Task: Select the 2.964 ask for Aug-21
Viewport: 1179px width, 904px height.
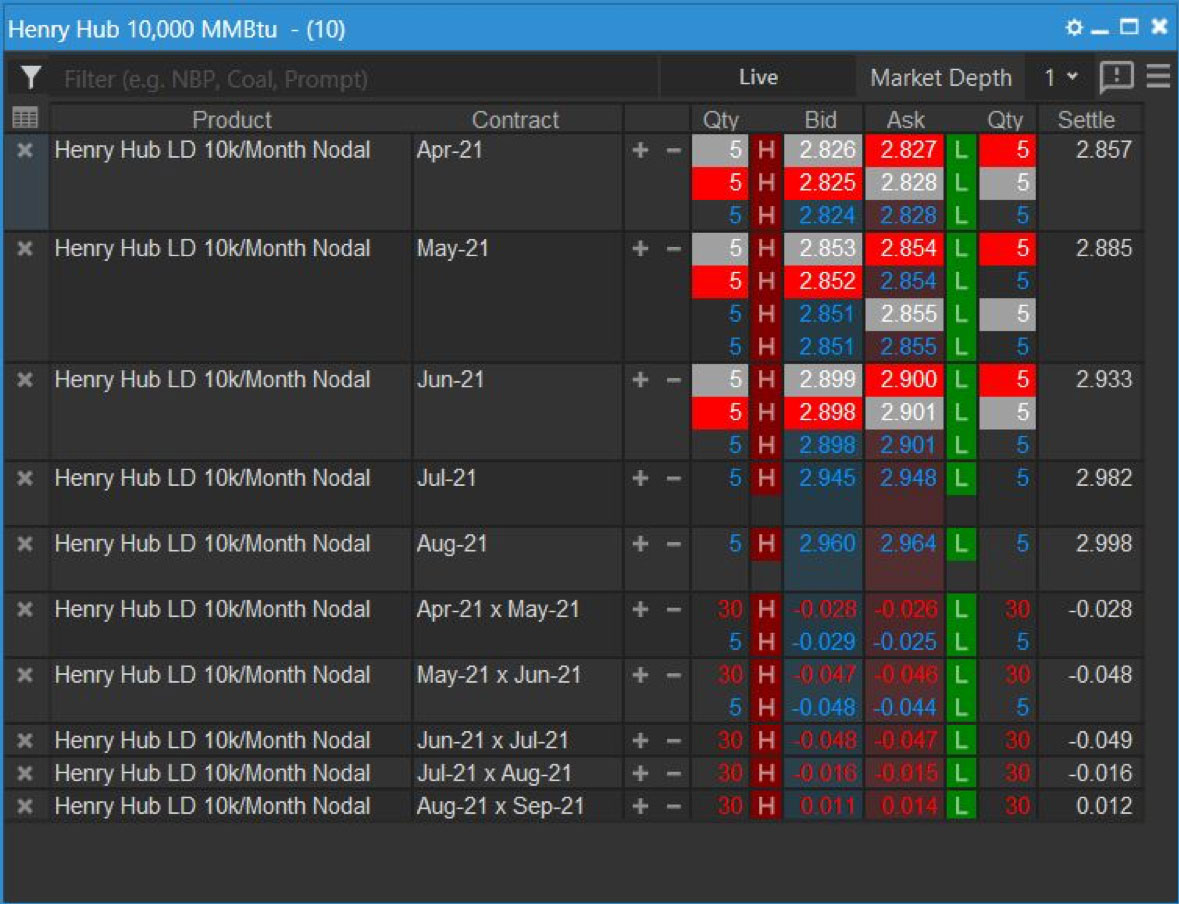Action: (905, 543)
